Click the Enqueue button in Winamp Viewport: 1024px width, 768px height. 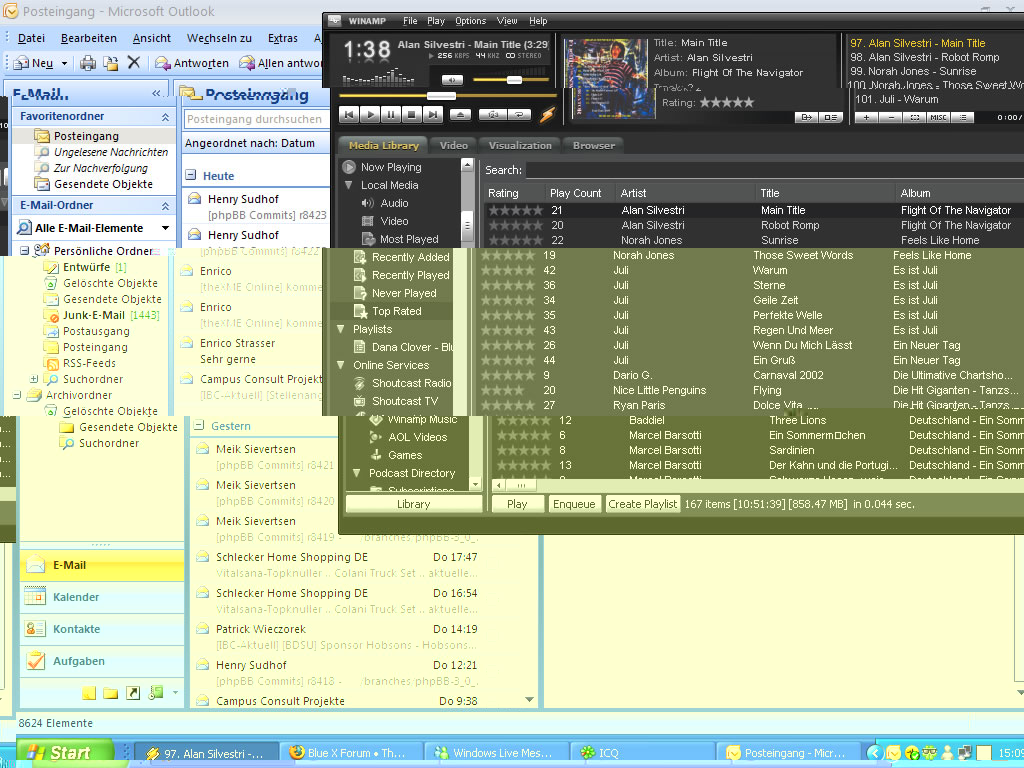click(x=574, y=504)
